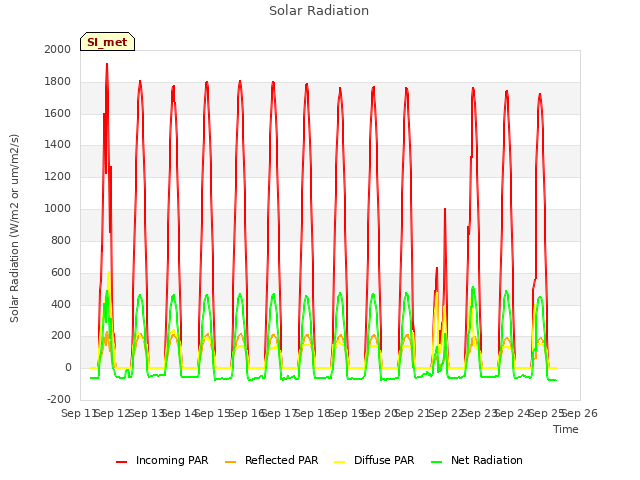
Task: Click the 1400 y-axis tick label
Action: click(x=58, y=144)
